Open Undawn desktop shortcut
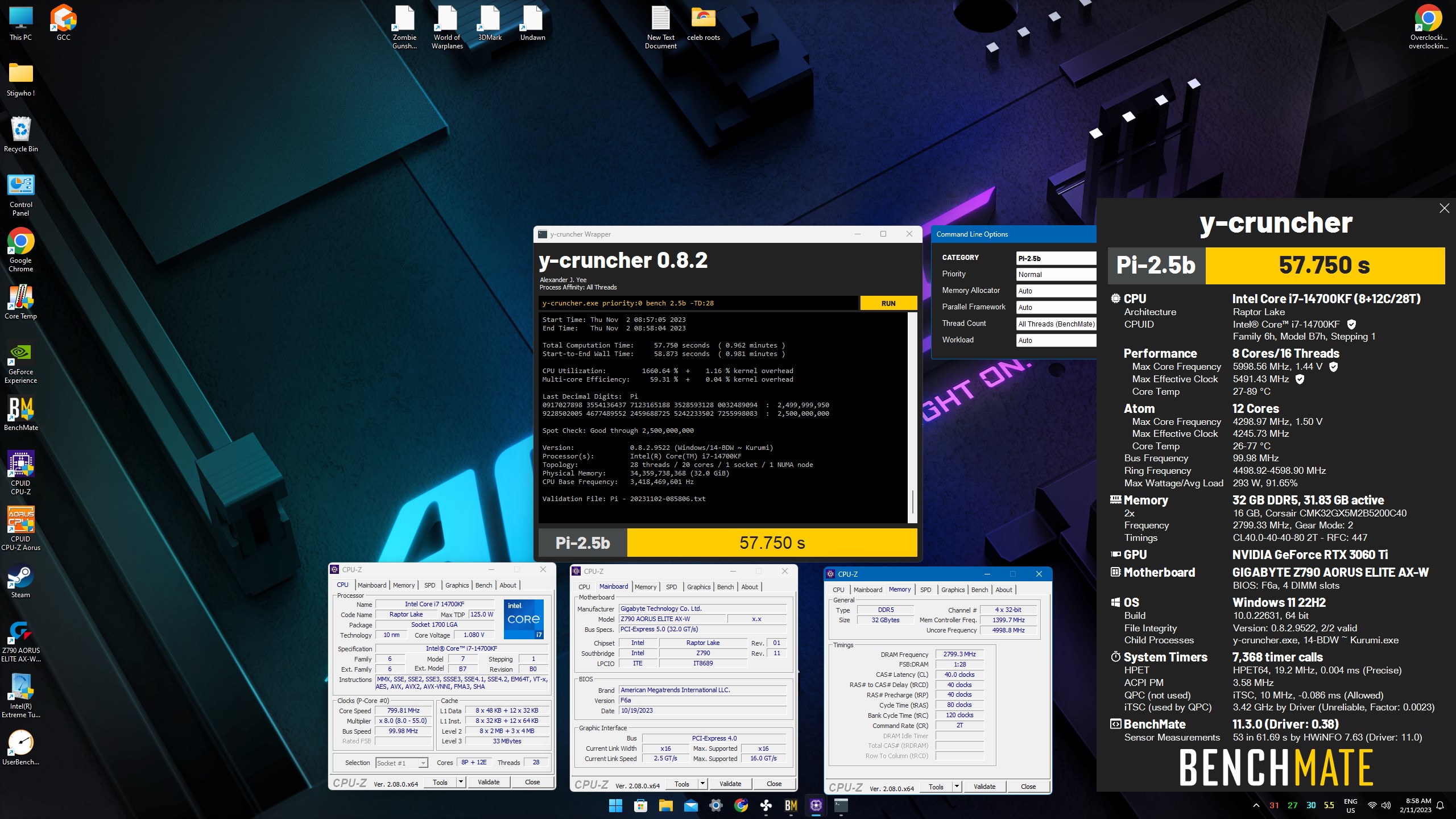Viewport: 1456px width, 819px height. 532,23
